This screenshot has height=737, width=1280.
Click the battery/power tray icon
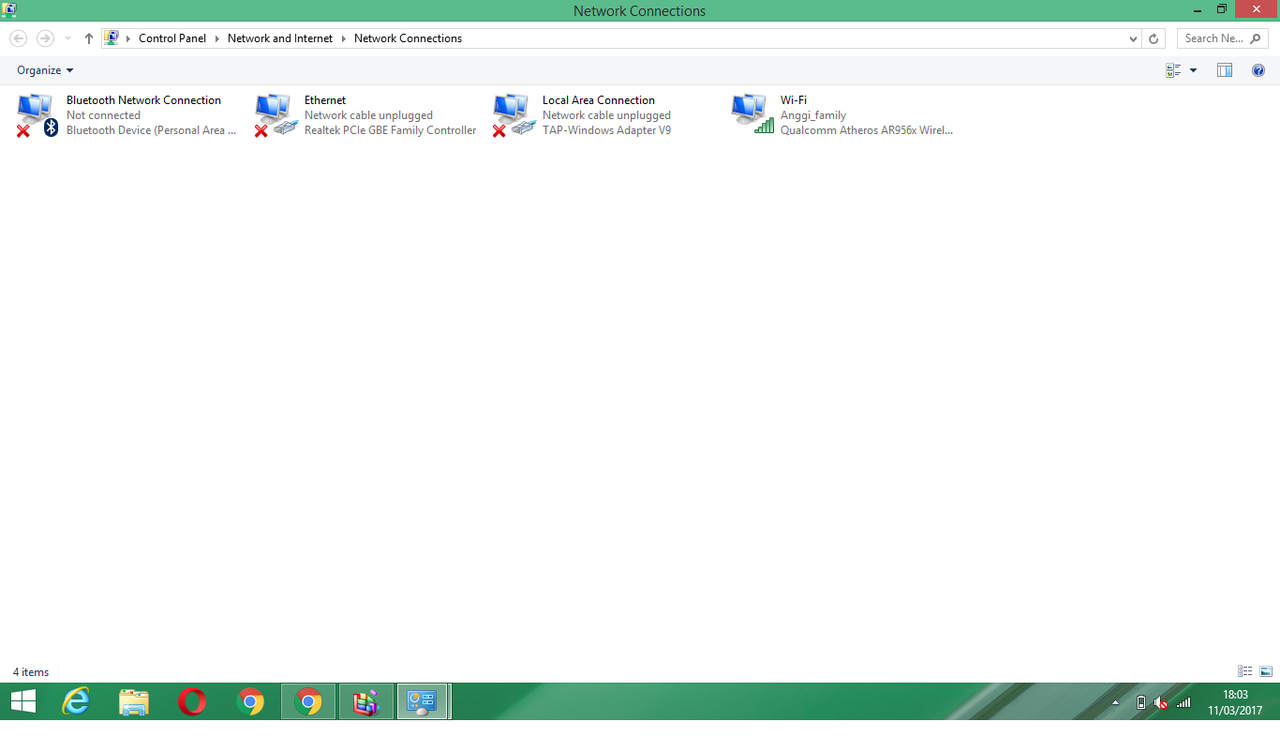[x=1141, y=703]
